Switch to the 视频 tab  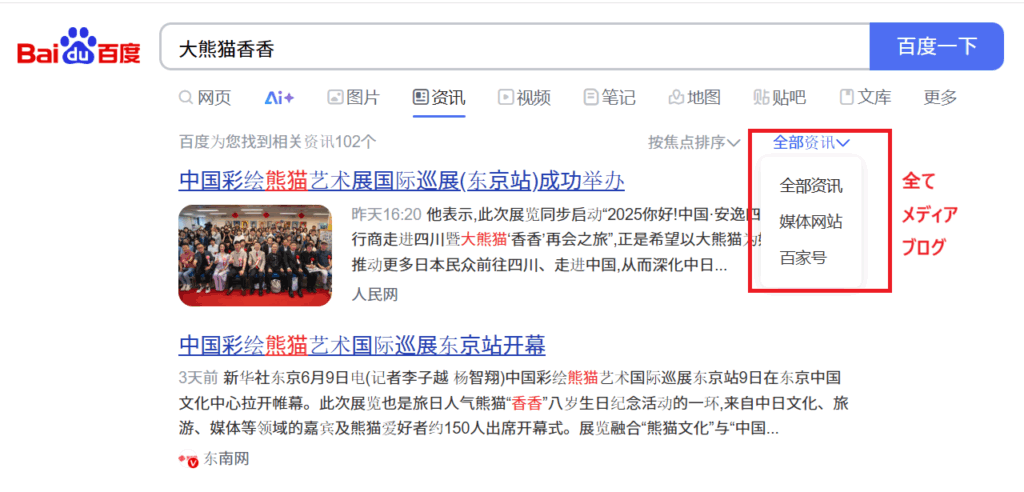click(524, 98)
